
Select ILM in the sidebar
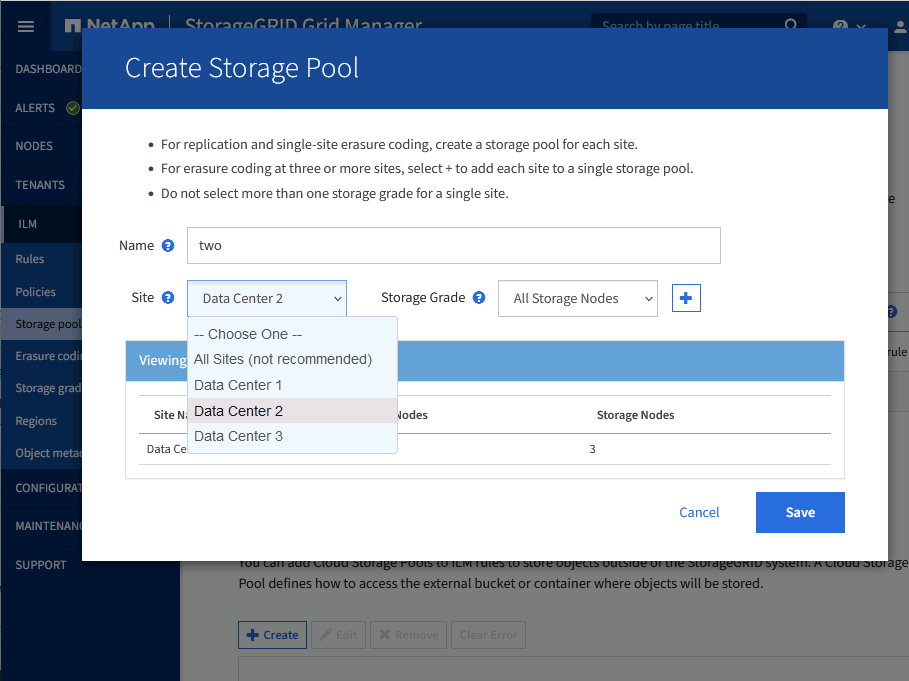click(42, 224)
